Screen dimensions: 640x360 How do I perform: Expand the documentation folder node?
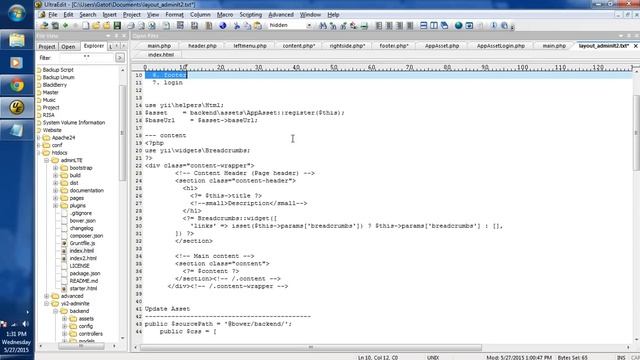tap(56, 191)
